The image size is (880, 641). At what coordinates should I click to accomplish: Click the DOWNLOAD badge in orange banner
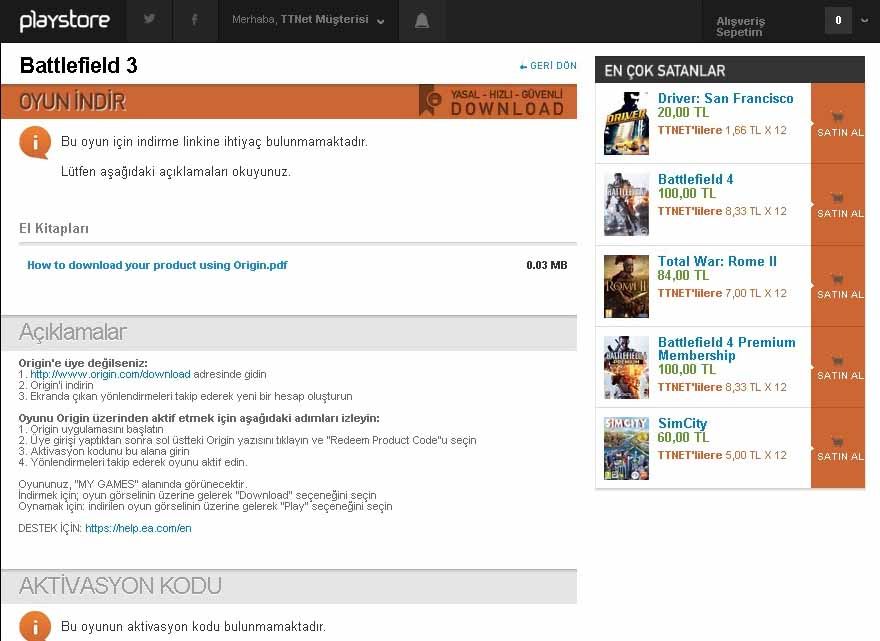492,102
